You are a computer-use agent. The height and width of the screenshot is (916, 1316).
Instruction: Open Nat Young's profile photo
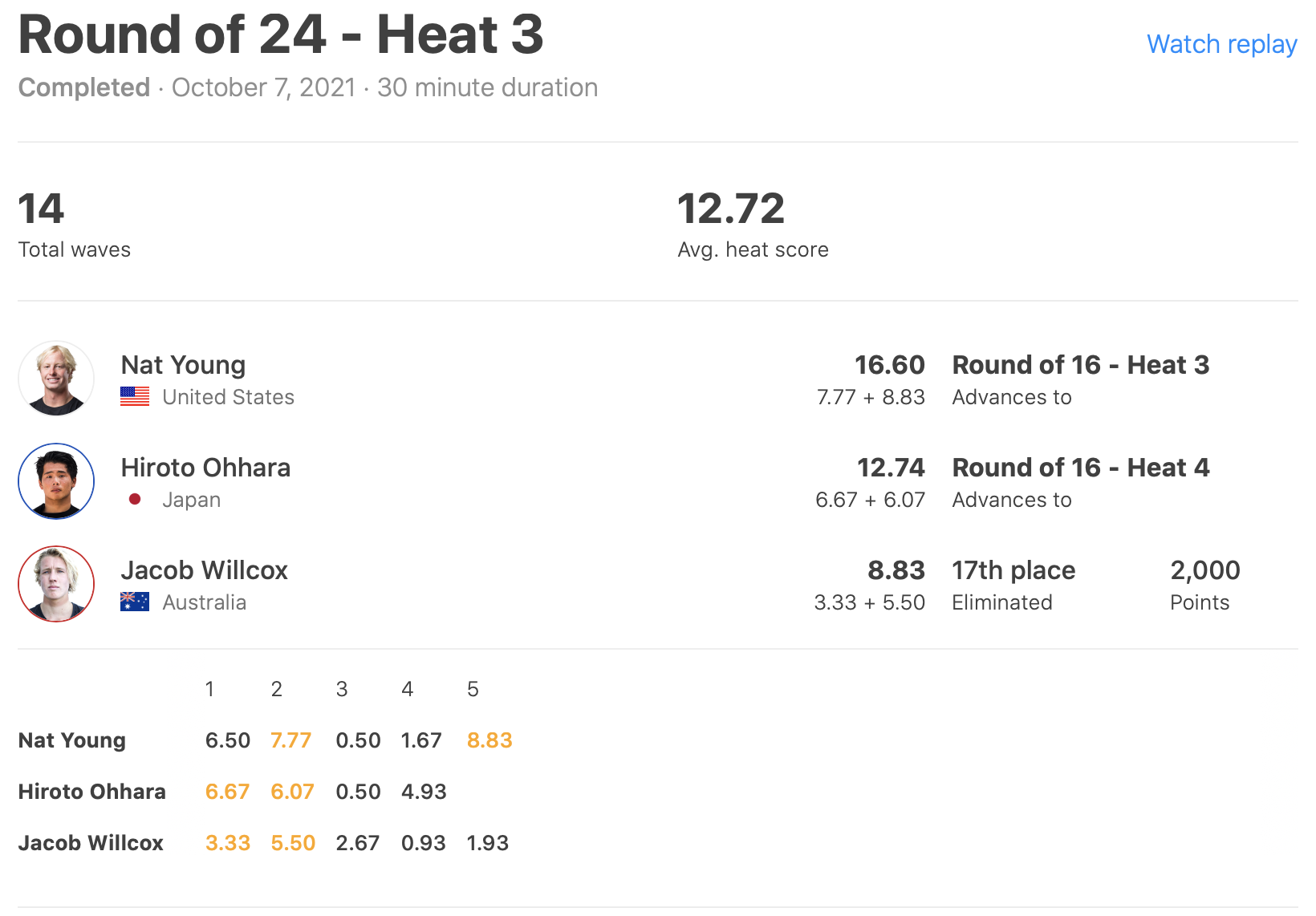[x=56, y=379]
